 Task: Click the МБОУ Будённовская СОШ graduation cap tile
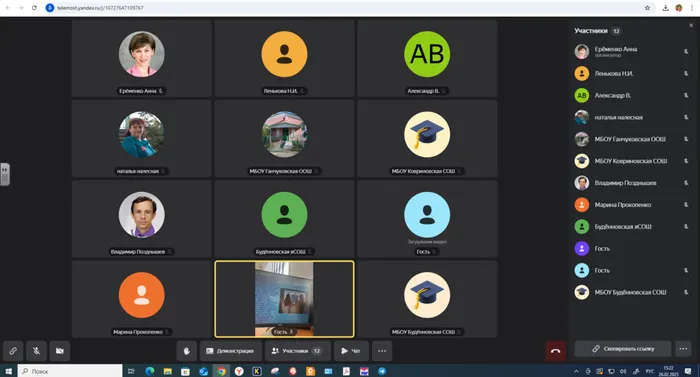tap(427, 299)
